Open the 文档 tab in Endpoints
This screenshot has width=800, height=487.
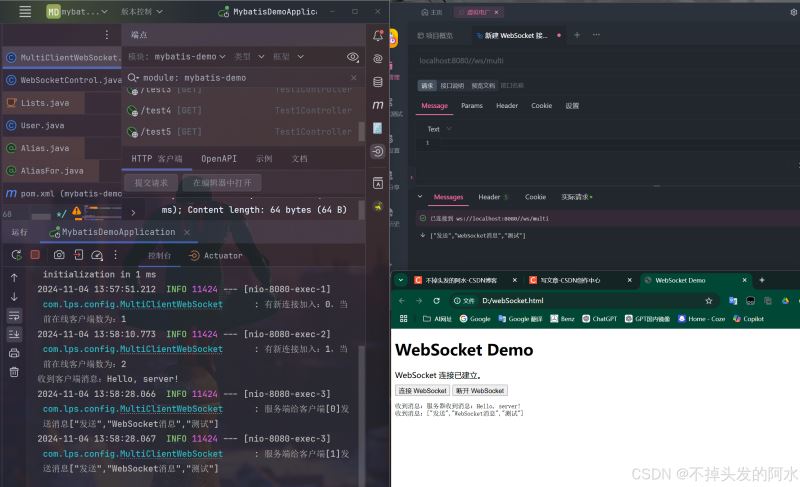(x=299, y=159)
